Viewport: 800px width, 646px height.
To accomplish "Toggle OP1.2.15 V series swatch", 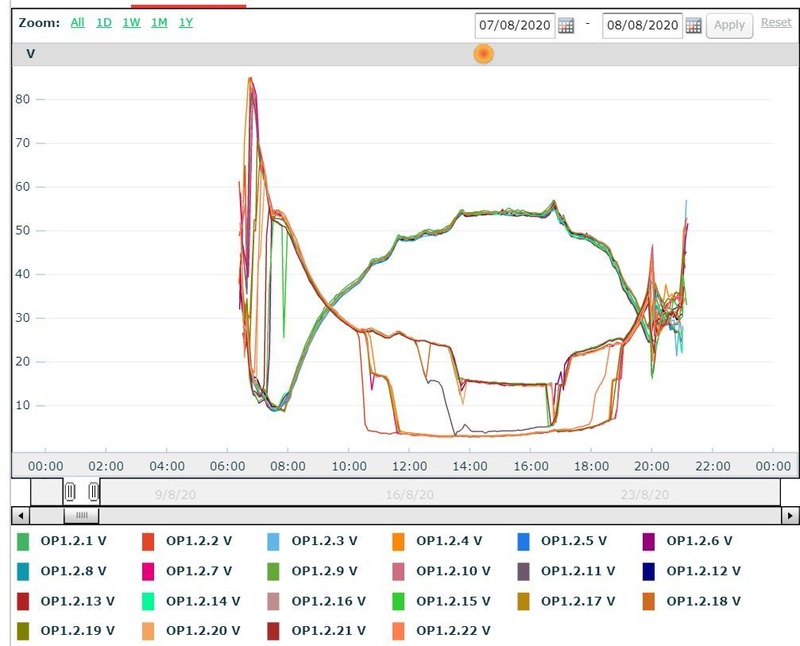I will pos(398,602).
